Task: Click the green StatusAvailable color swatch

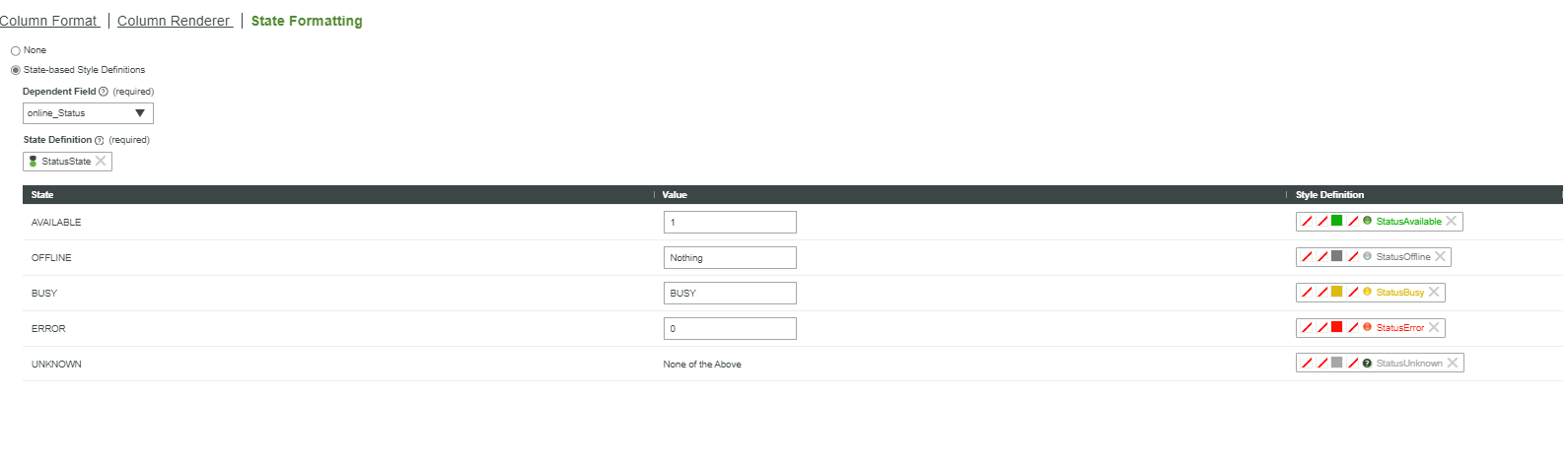Action: click(x=1336, y=221)
